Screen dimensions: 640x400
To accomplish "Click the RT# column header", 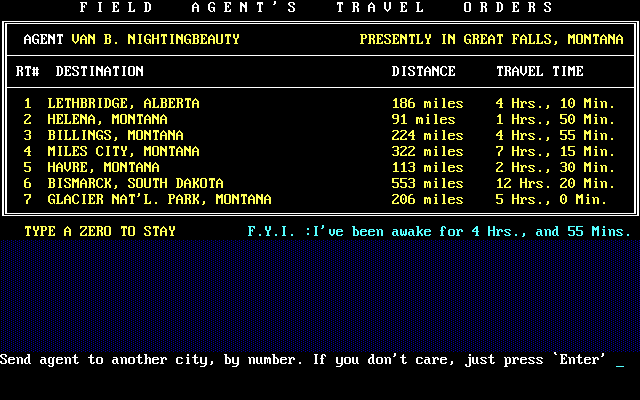I will [27, 71].
